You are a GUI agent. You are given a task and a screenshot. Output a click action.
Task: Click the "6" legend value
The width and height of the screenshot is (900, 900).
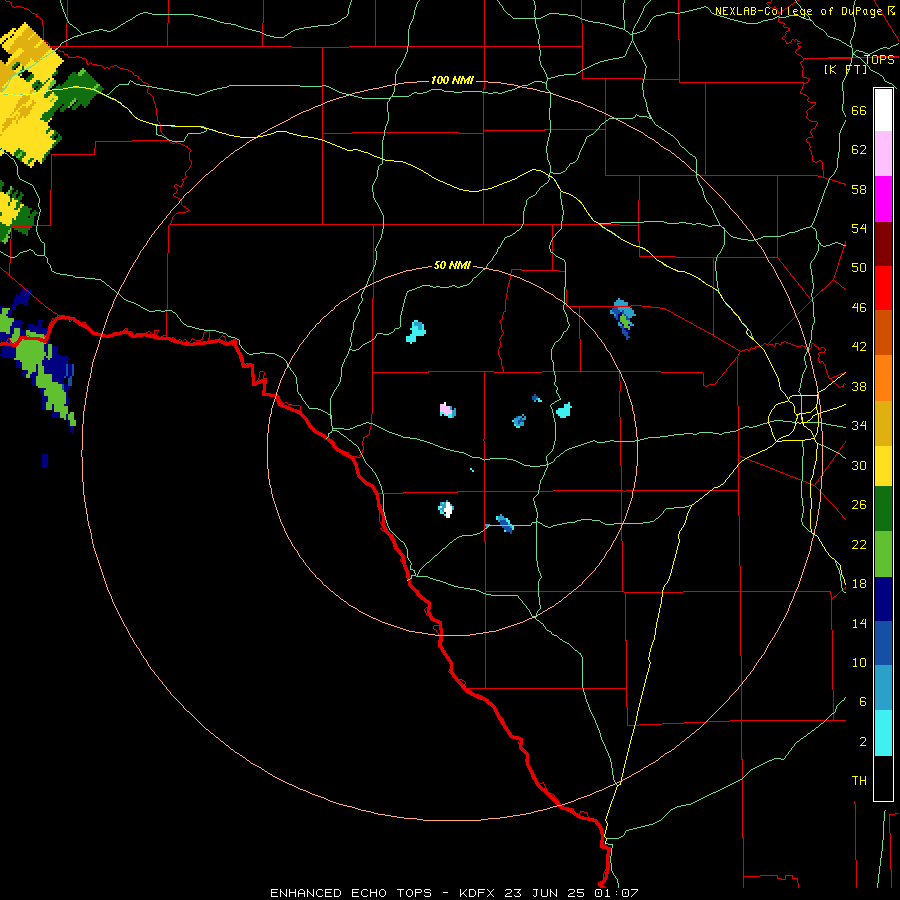862,702
